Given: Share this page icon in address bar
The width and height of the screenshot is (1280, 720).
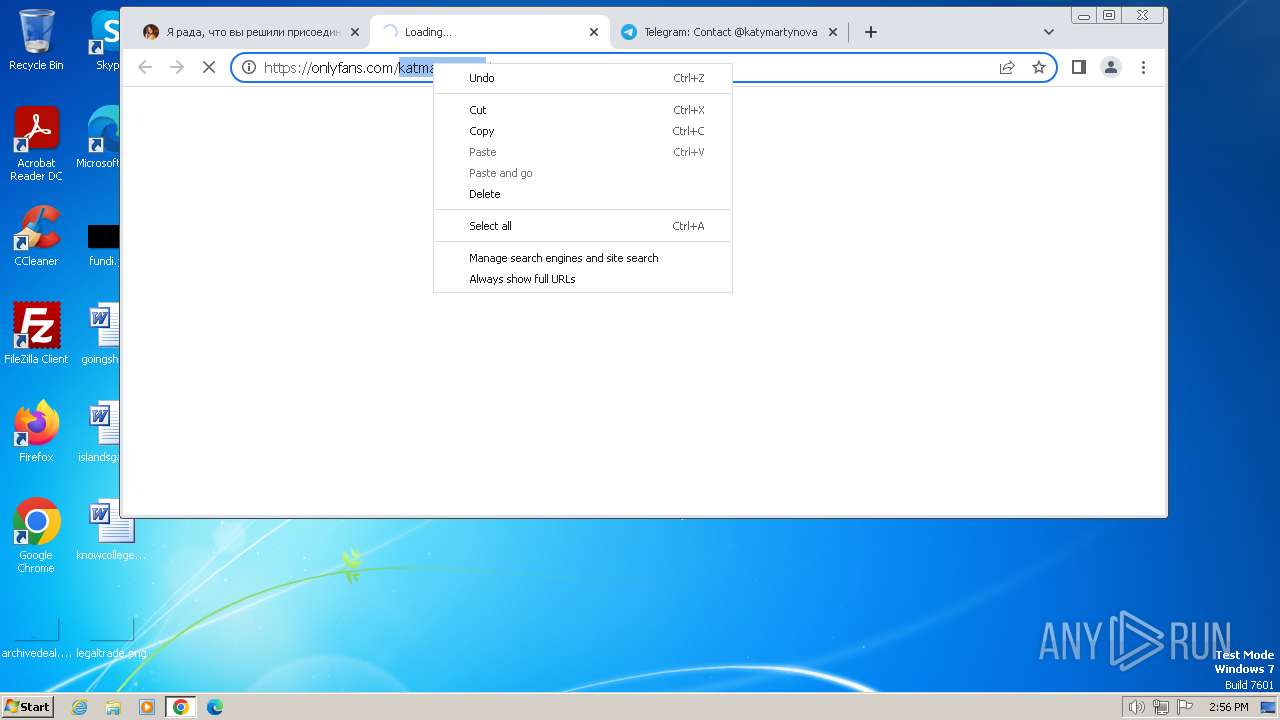Looking at the screenshot, I should pyautogui.click(x=1007, y=67).
